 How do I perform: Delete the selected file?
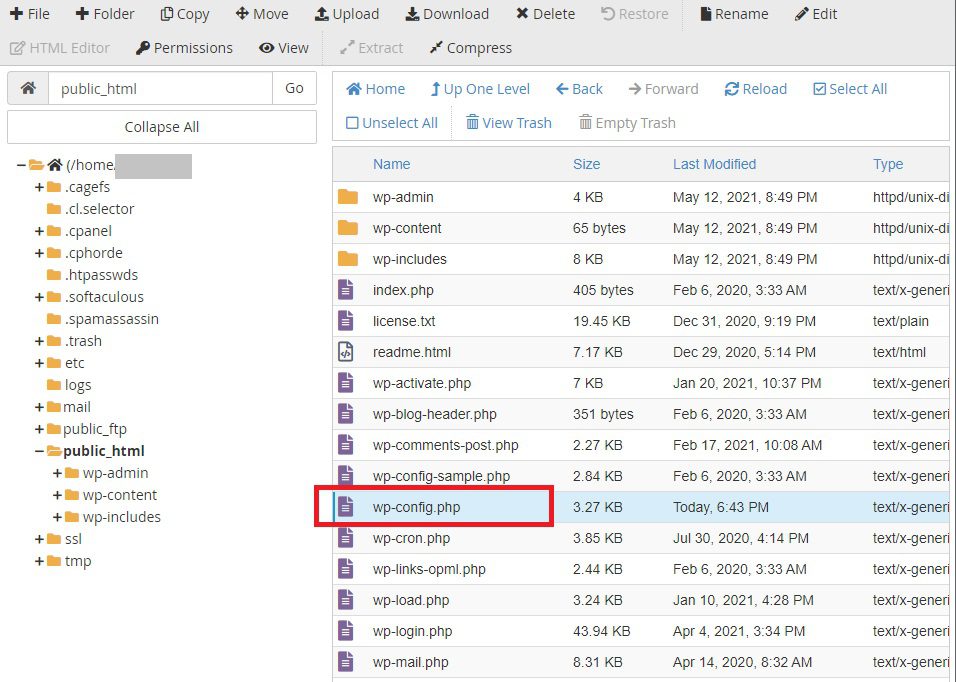(545, 14)
